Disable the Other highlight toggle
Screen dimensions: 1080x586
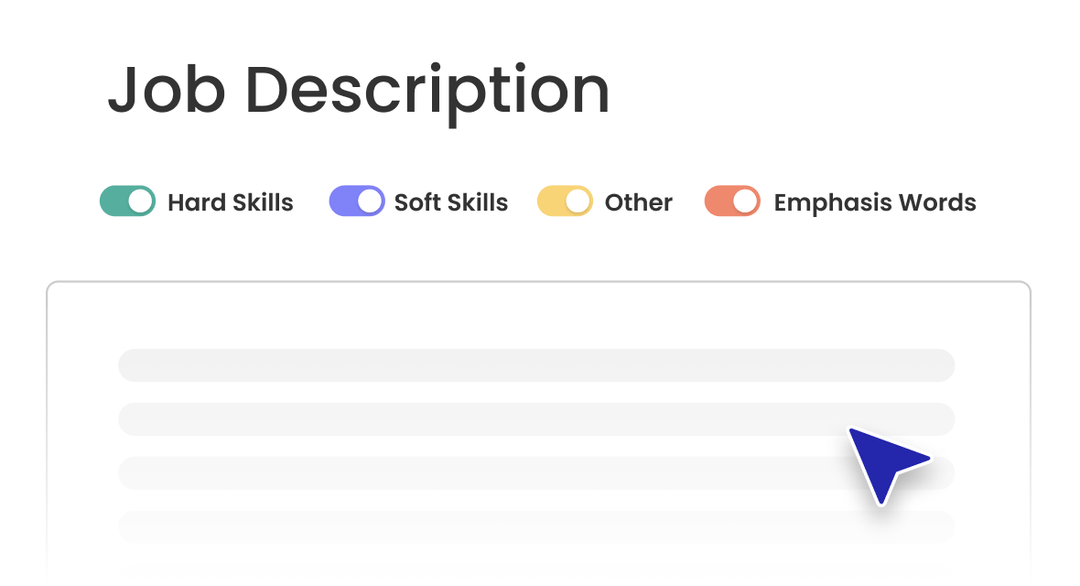point(564,201)
